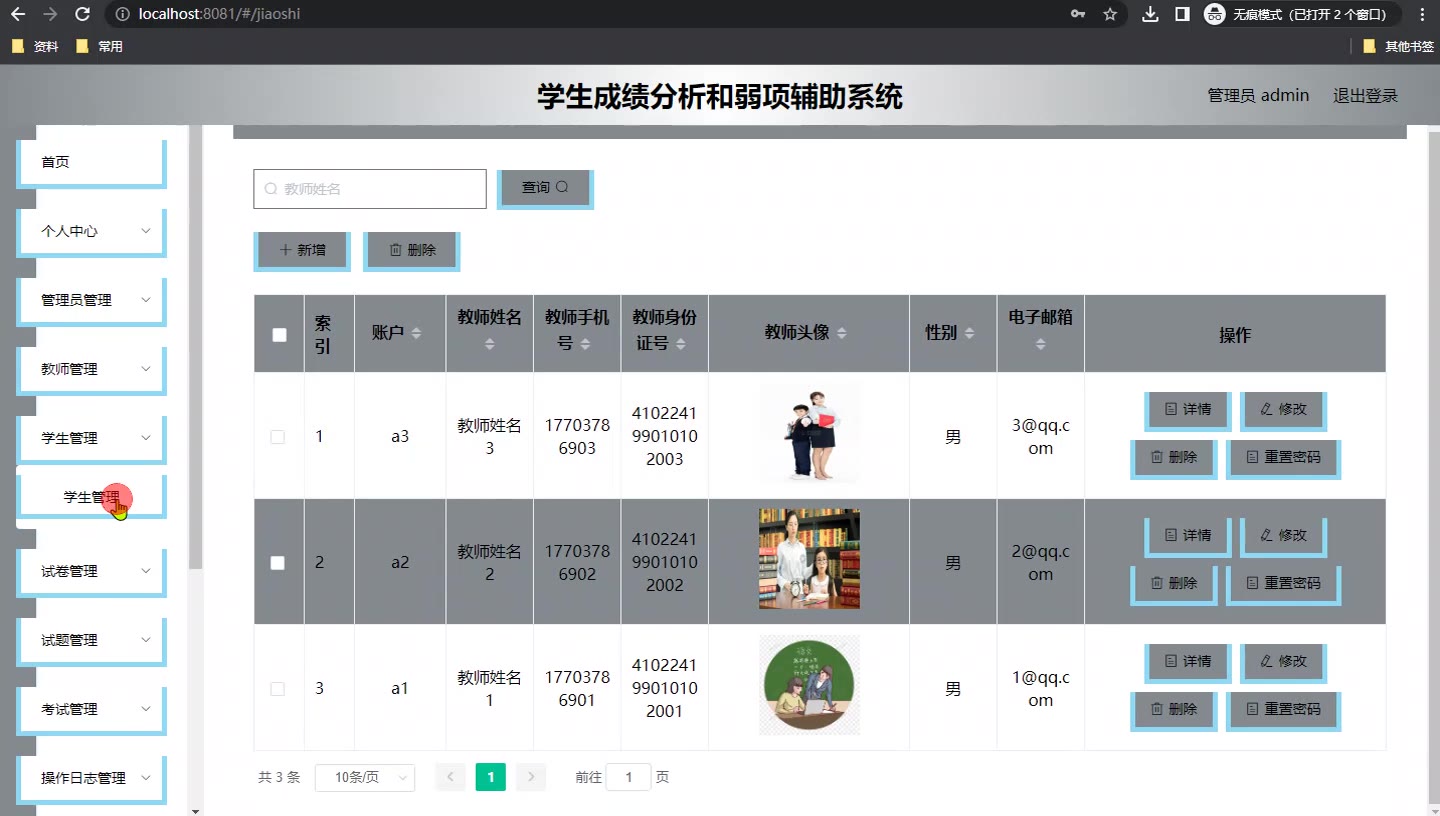View 详情 for account a2
Screen dimensions: 1440x816
click(x=1188, y=536)
